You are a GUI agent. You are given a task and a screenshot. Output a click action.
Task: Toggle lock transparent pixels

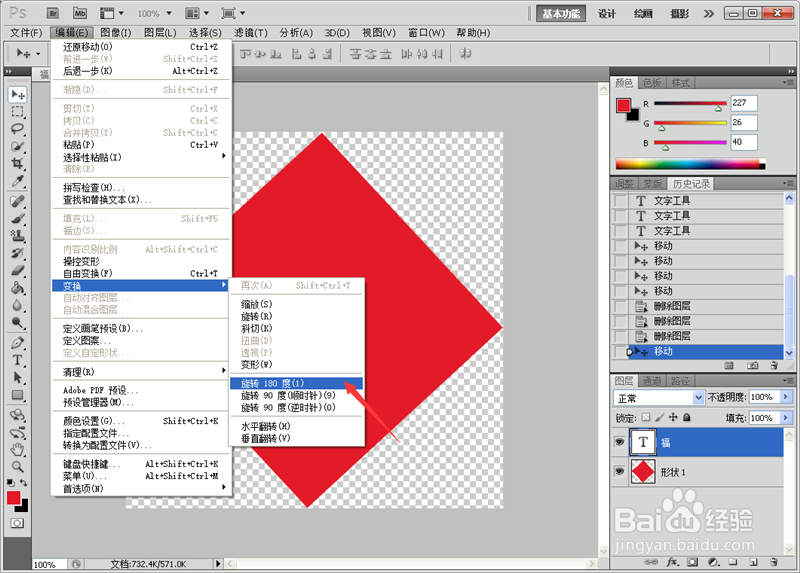coord(646,417)
